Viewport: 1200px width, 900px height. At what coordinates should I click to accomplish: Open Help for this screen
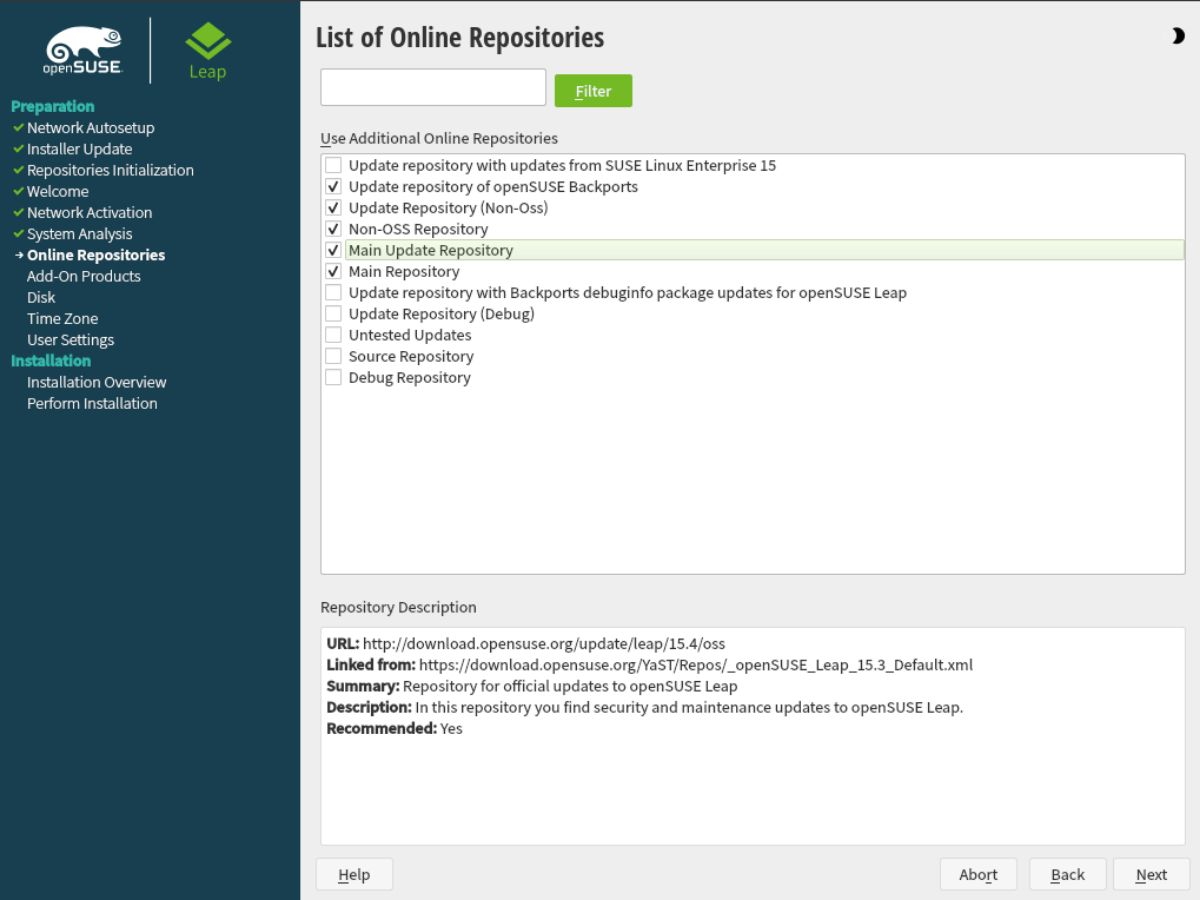(x=353, y=873)
